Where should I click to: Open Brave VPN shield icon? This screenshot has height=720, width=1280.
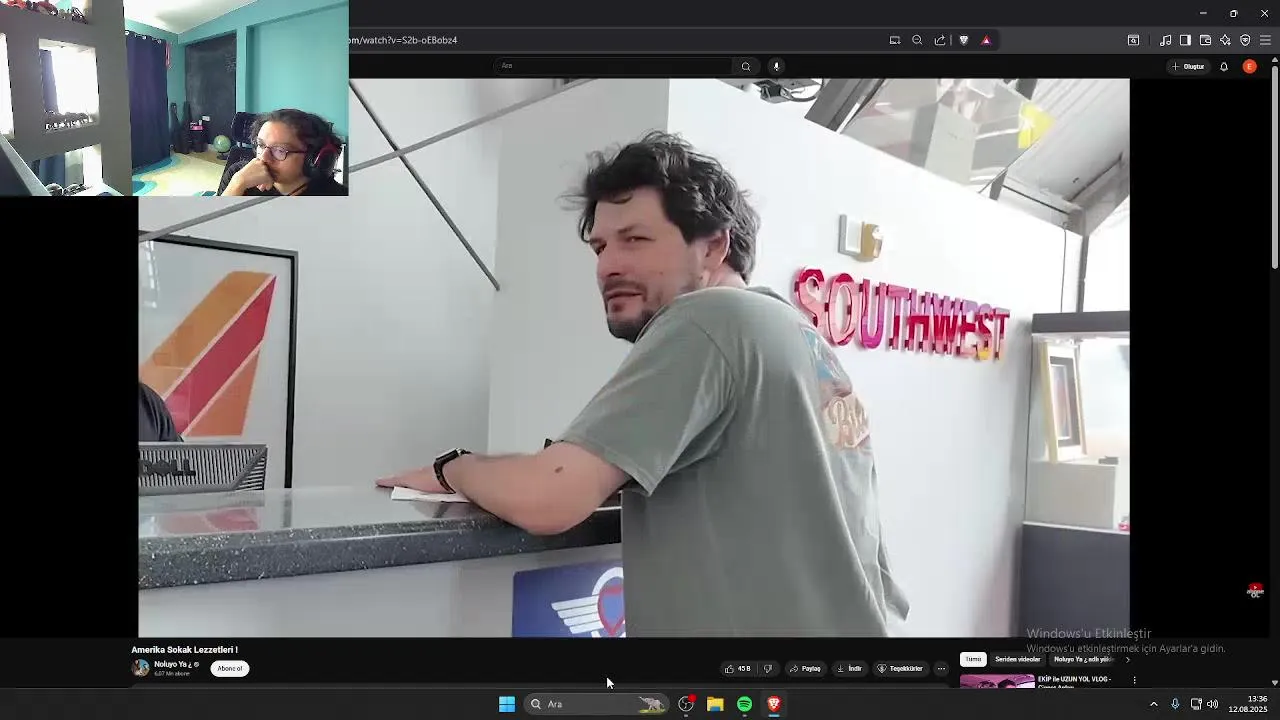[x=1245, y=40]
